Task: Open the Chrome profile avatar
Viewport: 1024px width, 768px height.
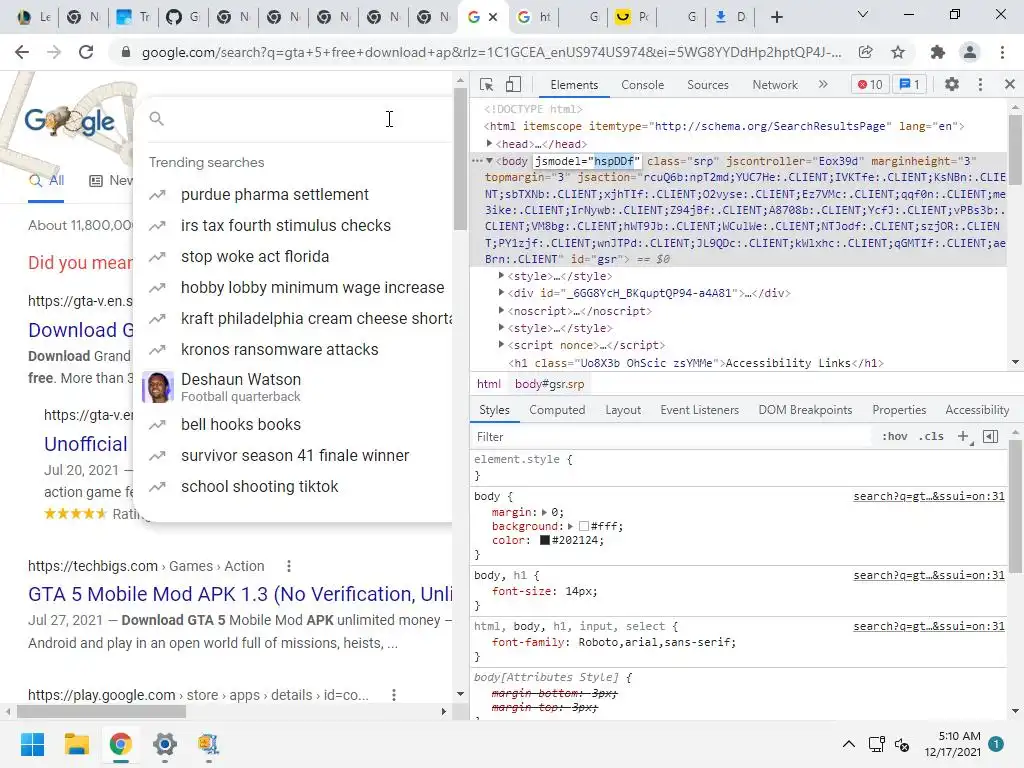Action: pos(970,52)
